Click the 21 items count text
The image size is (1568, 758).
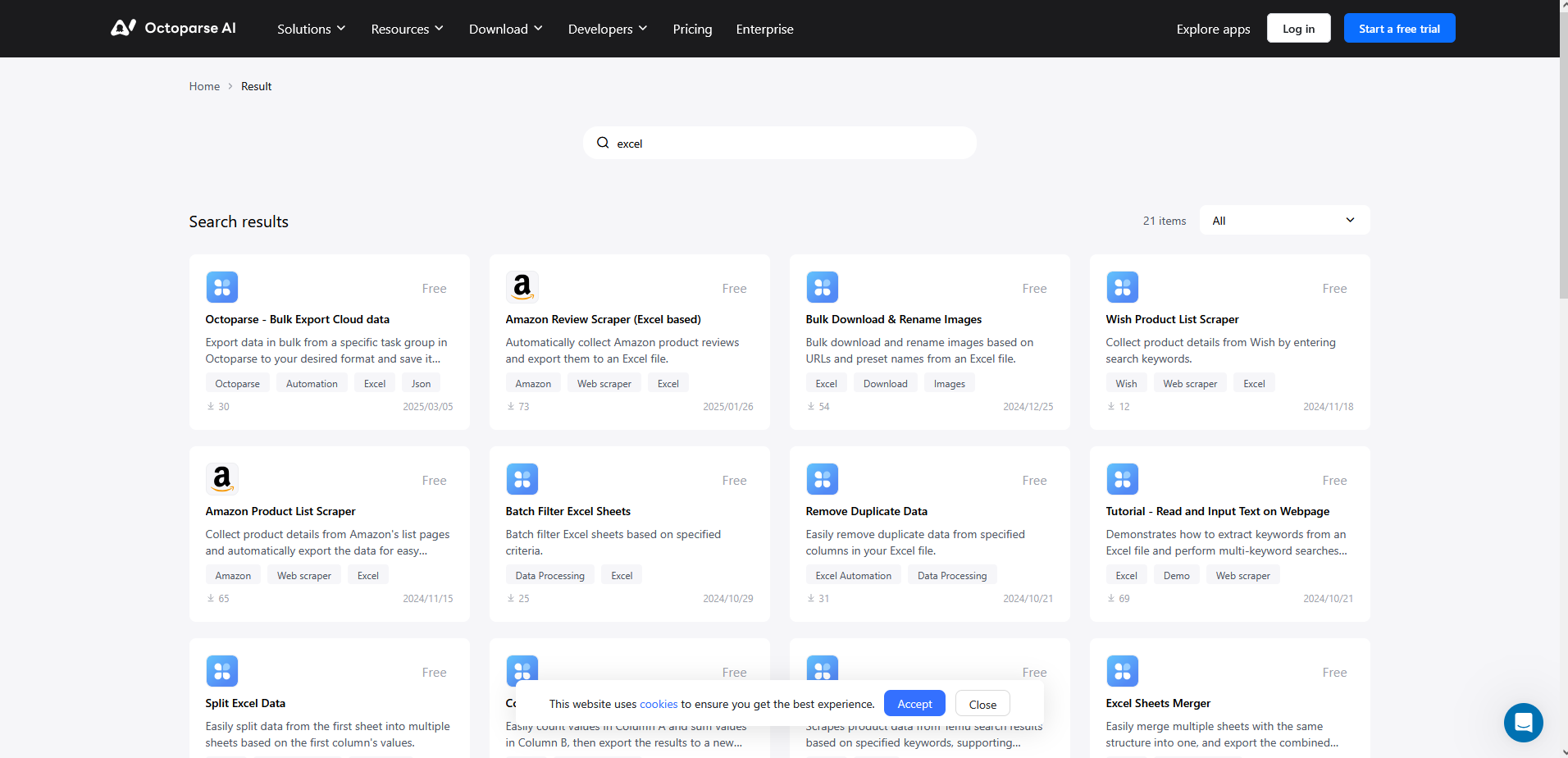[1165, 221]
